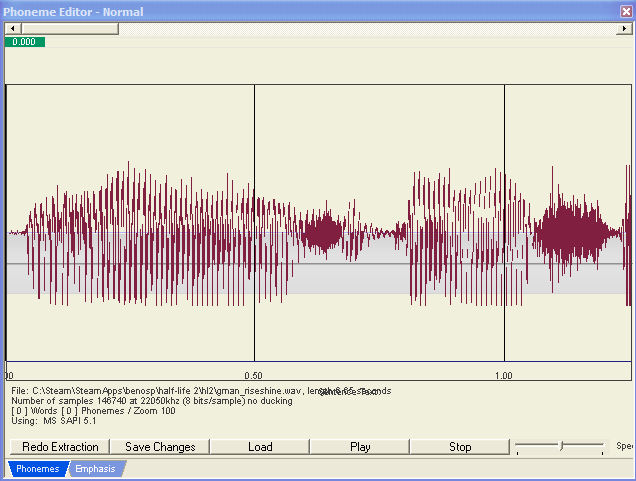Click the horizontal scrollbar thumb
636x481 pixels.
point(70,28)
